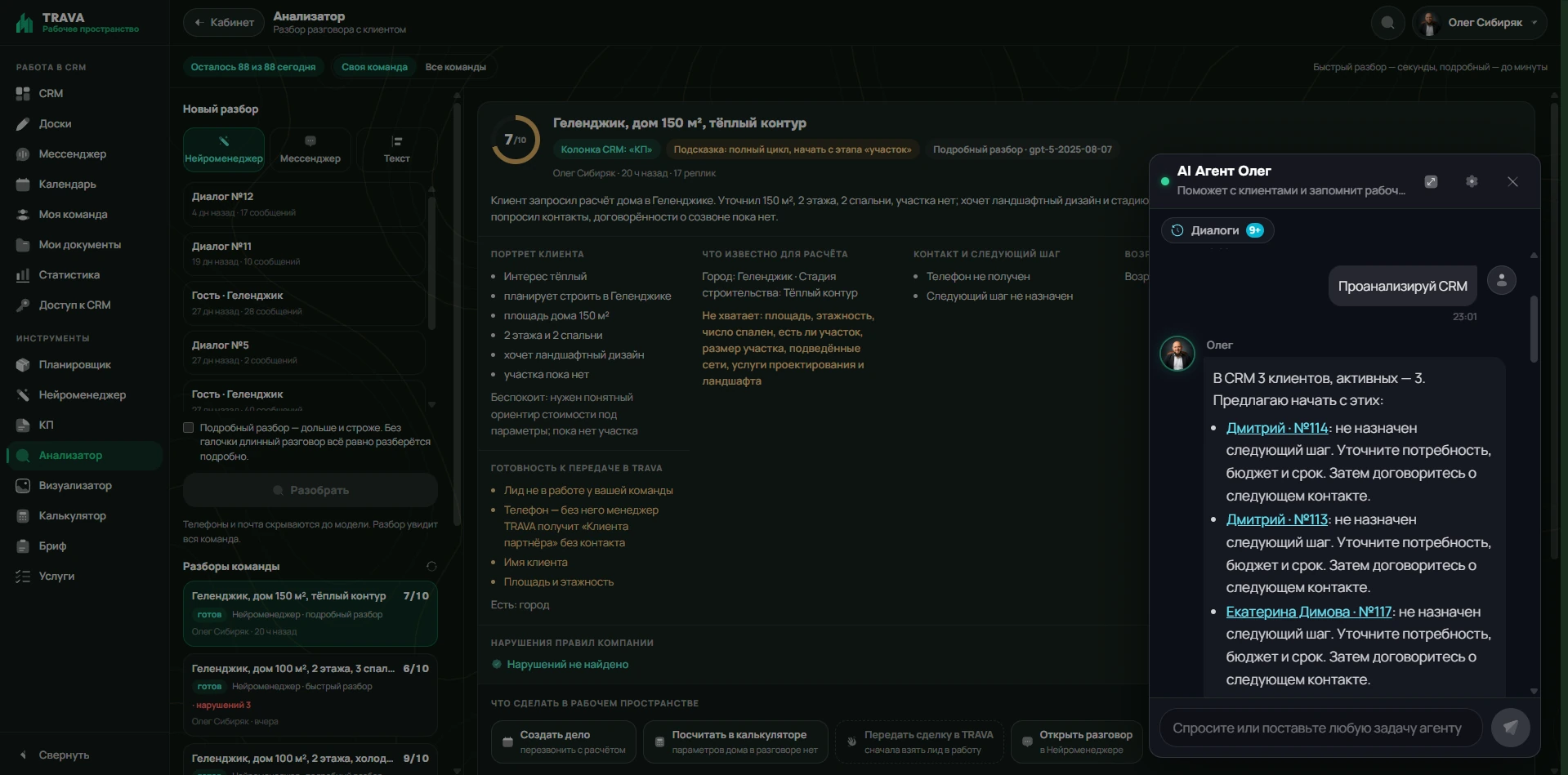Screen dimensions: 1568x775
Task: Go back to Кабинет
Action: [x=224, y=23]
